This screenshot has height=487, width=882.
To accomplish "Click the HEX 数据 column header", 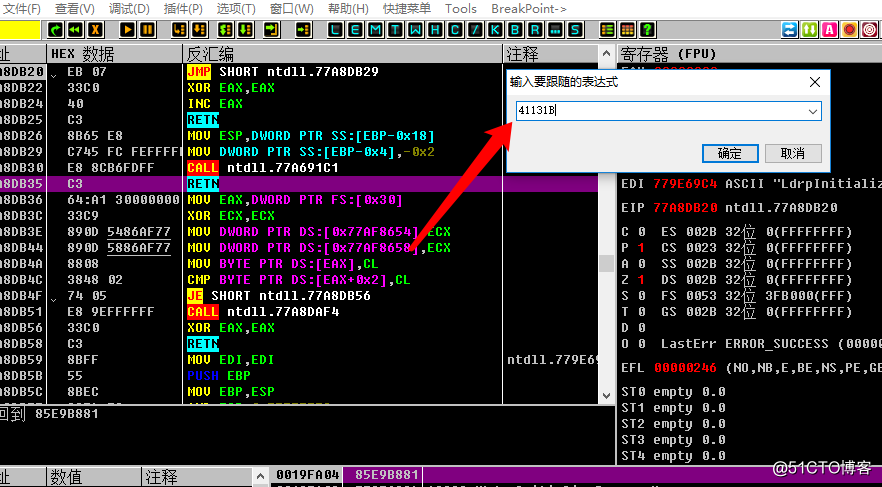I will pyautogui.click(x=115, y=54).
